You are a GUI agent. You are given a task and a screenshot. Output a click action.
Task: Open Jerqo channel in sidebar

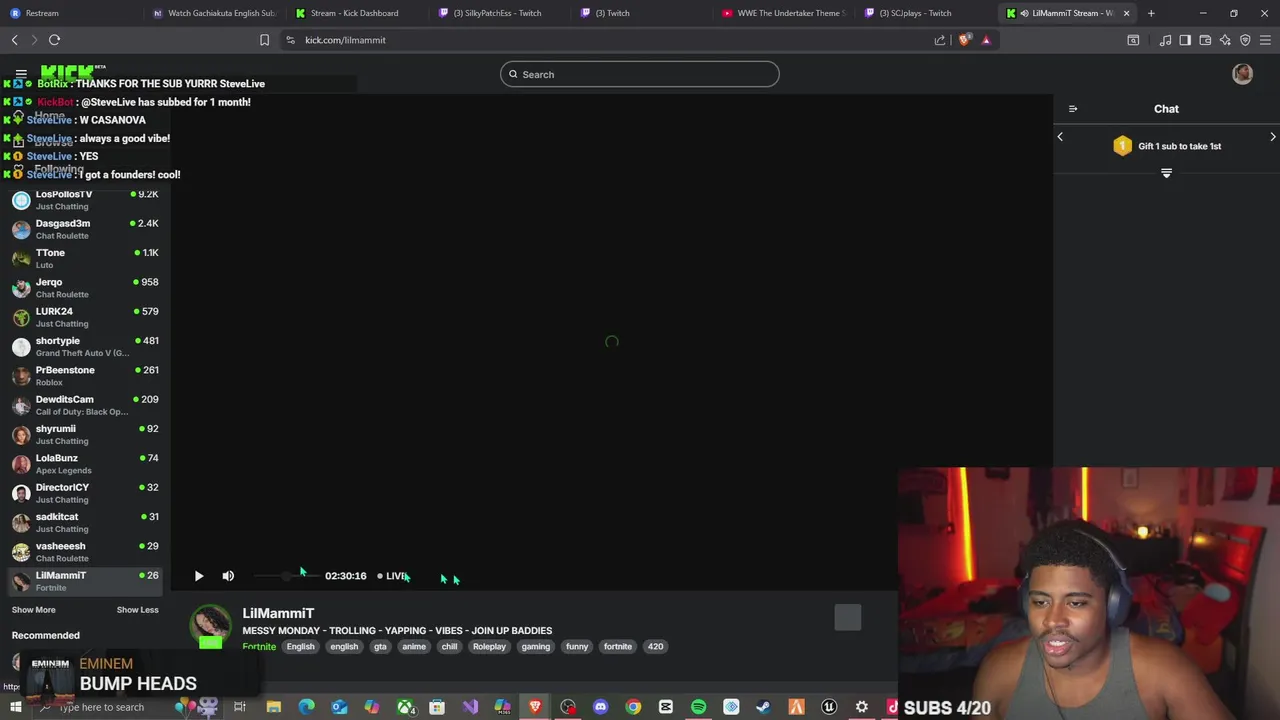85,288
